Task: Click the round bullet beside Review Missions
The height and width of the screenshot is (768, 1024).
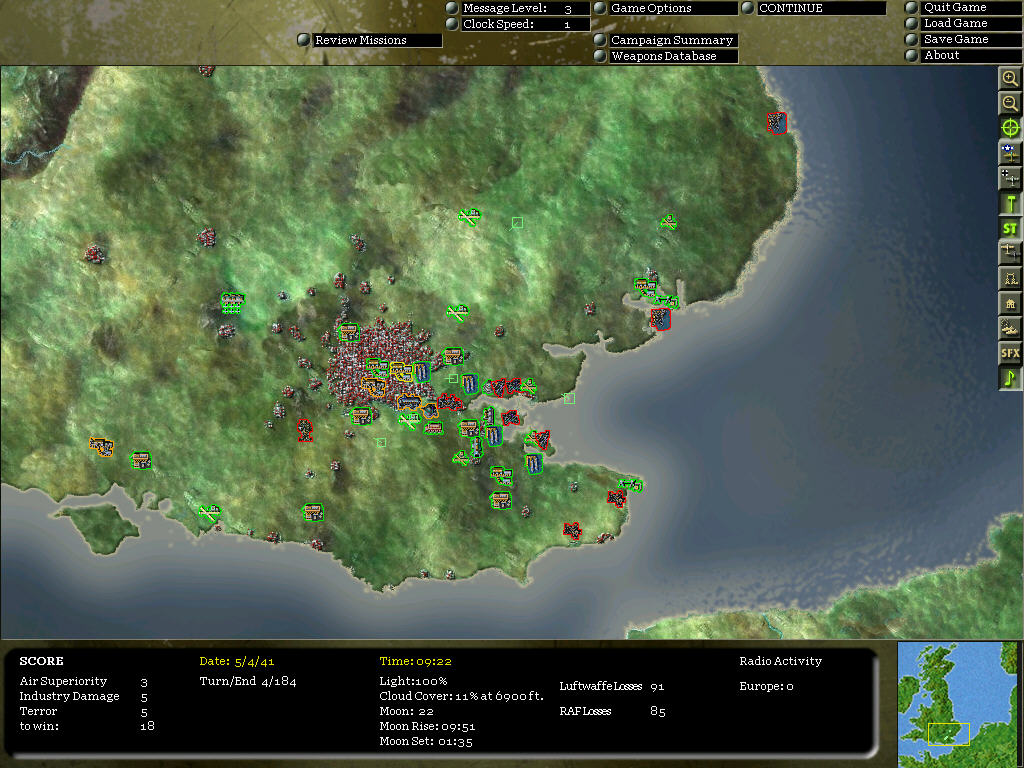Action: click(303, 40)
